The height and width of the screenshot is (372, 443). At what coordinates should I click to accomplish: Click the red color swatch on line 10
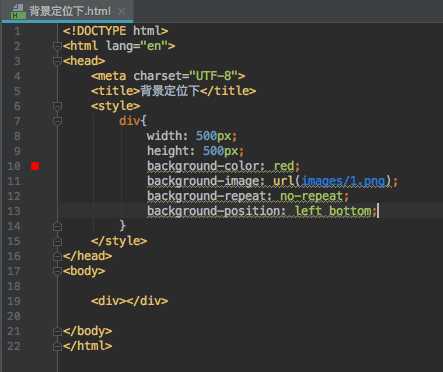tap(35, 166)
